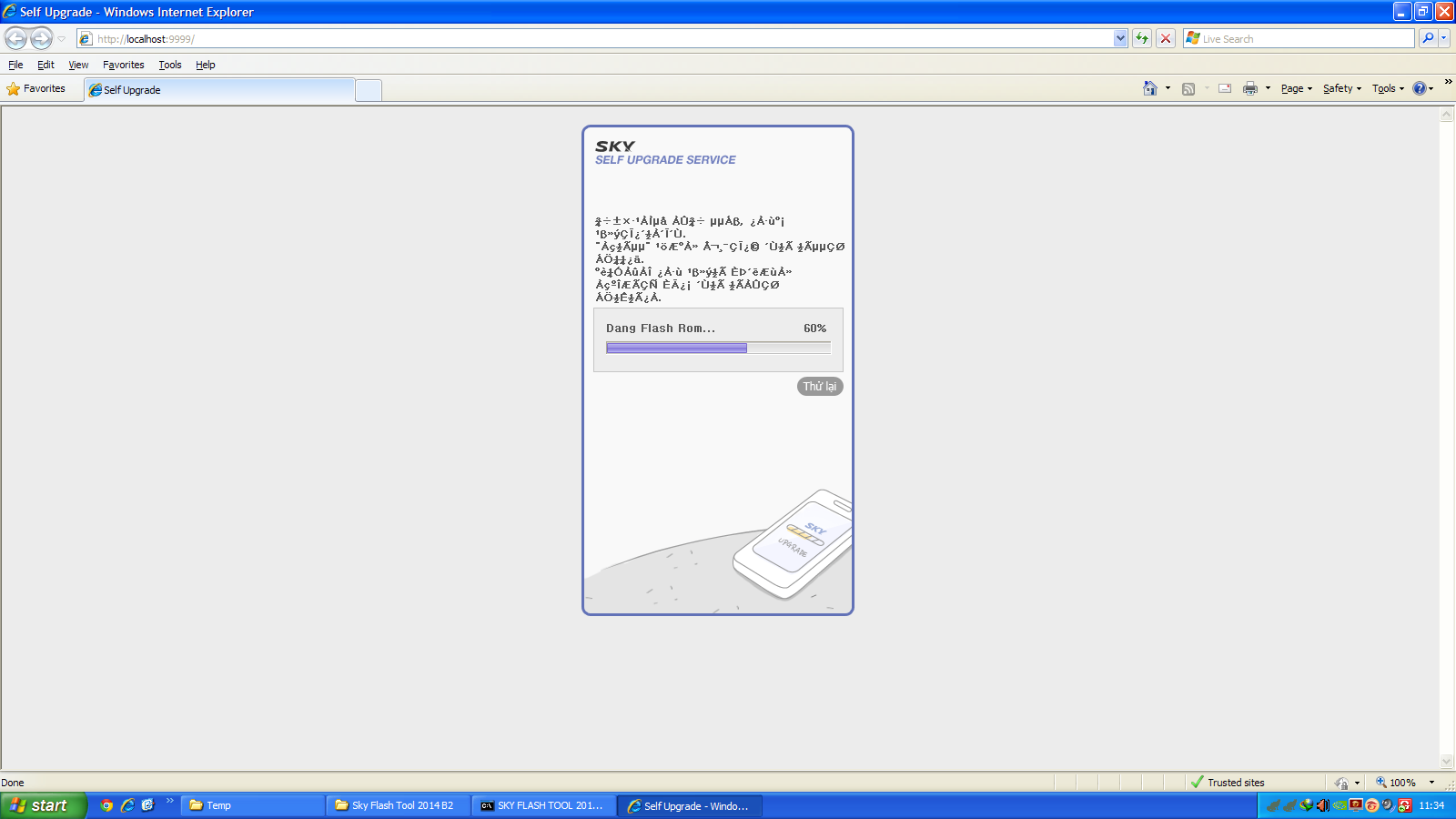
Task: Click the Stop loading X icon
Action: click(1166, 38)
